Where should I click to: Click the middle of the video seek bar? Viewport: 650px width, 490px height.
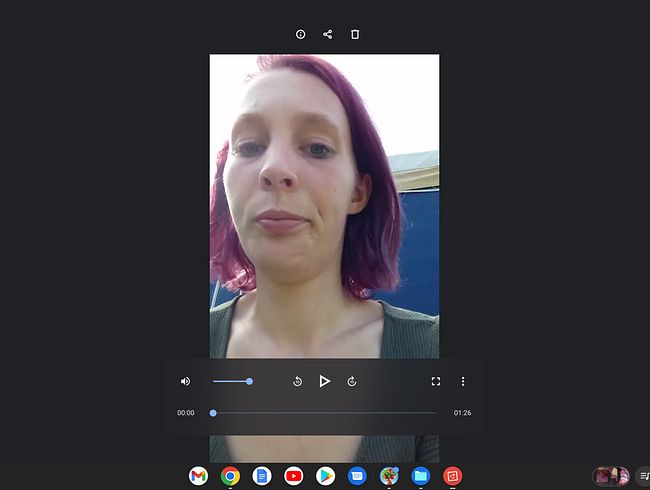point(325,412)
